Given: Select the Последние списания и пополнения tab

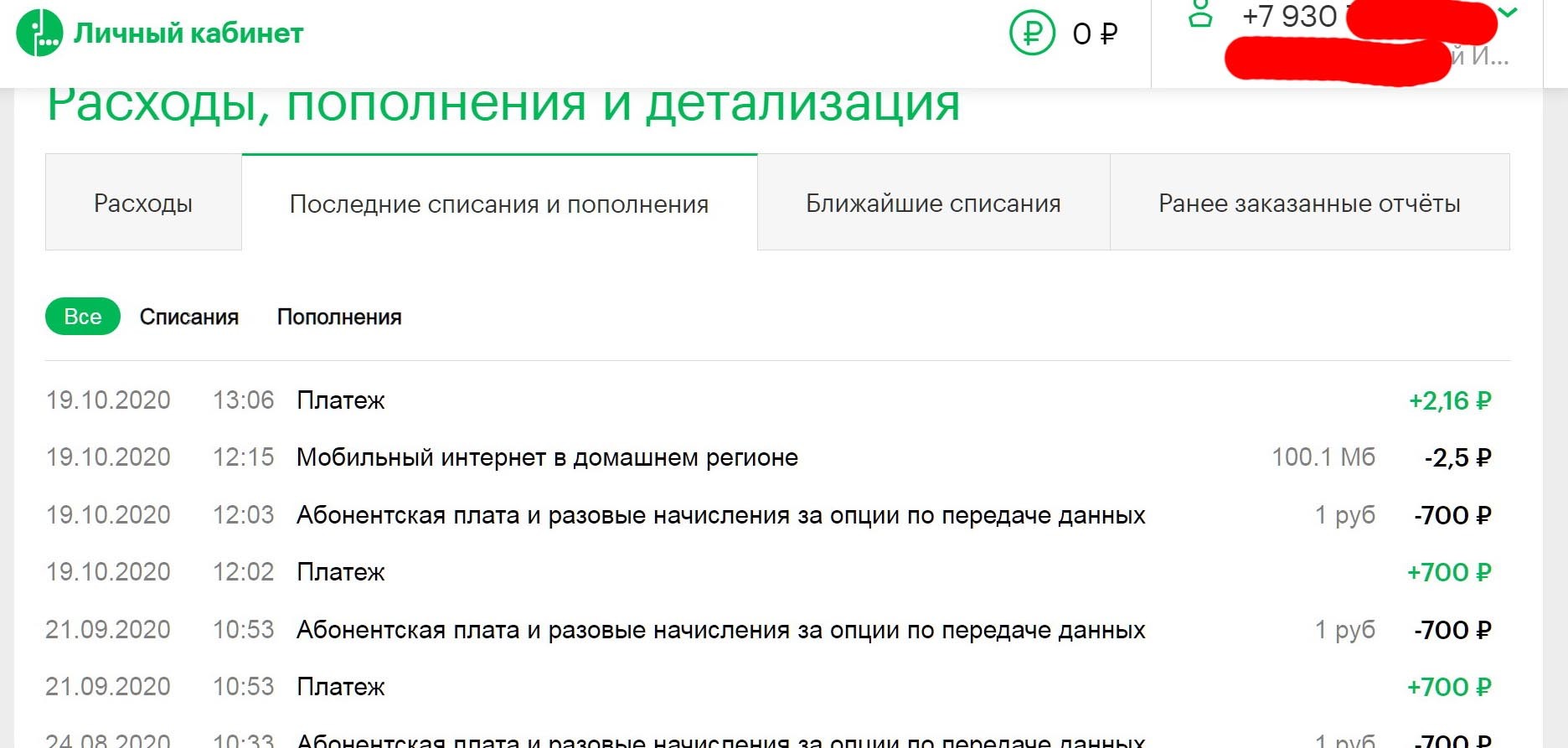Looking at the screenshot, I should click(x=499, y=203).
